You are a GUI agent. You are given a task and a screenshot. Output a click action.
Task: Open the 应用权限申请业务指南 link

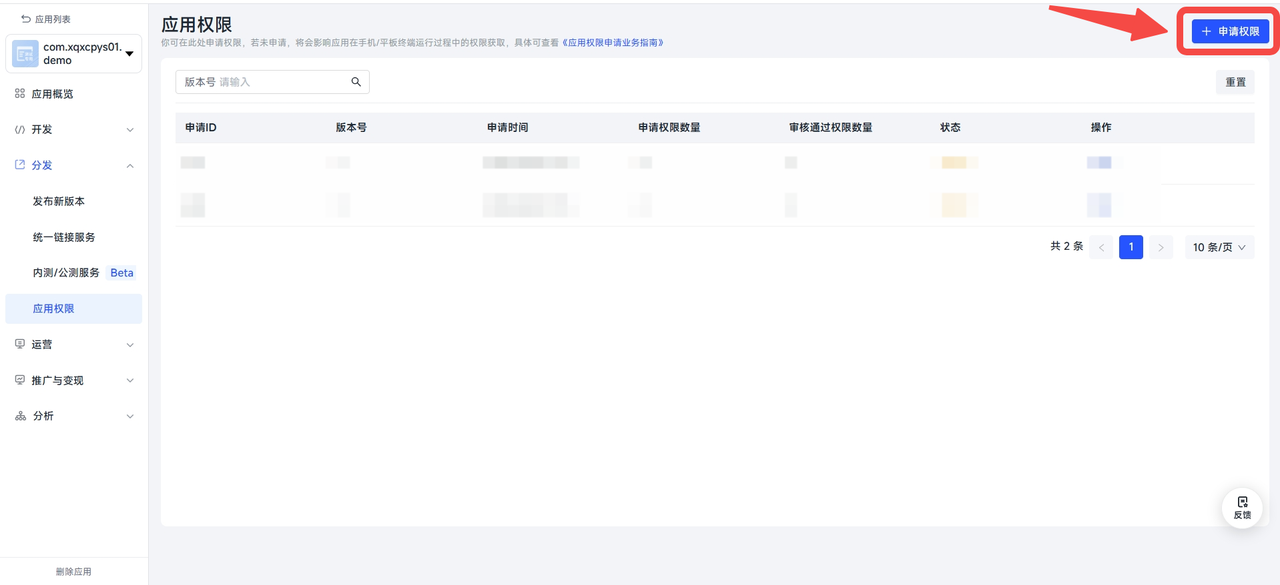(x=612, y=43)
